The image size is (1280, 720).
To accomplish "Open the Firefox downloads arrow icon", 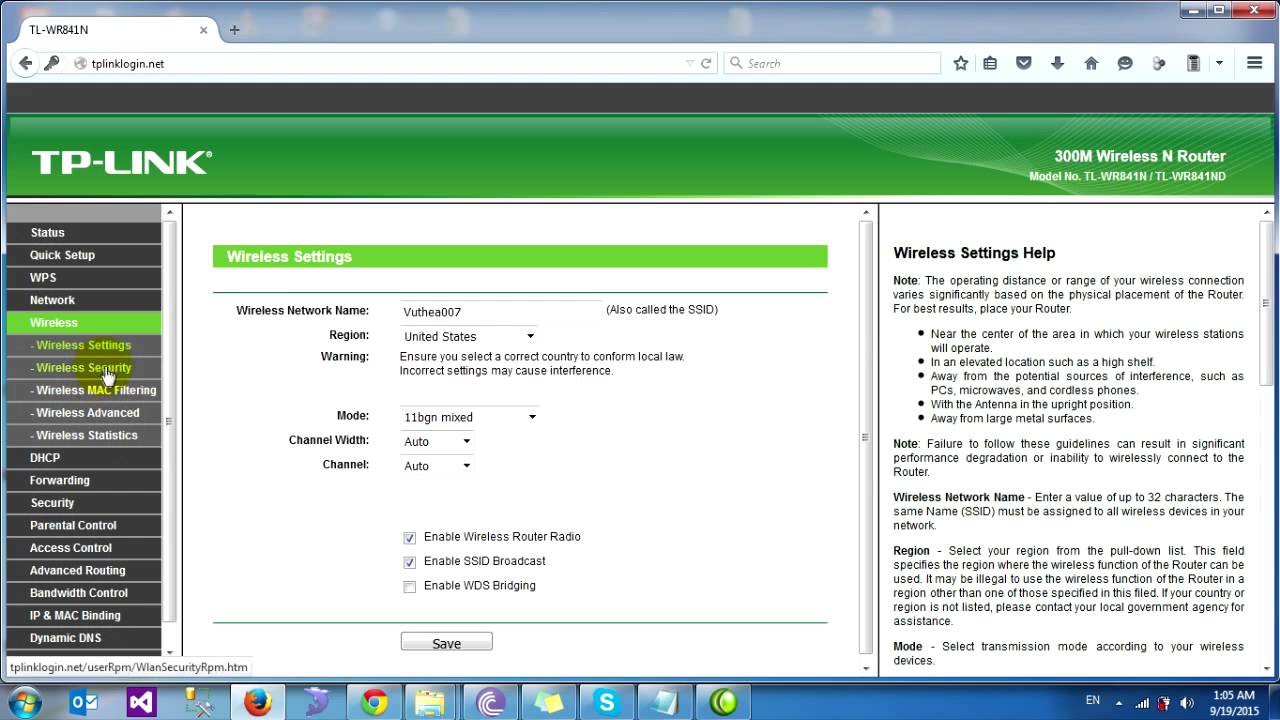I will [x=1057, y=63].
